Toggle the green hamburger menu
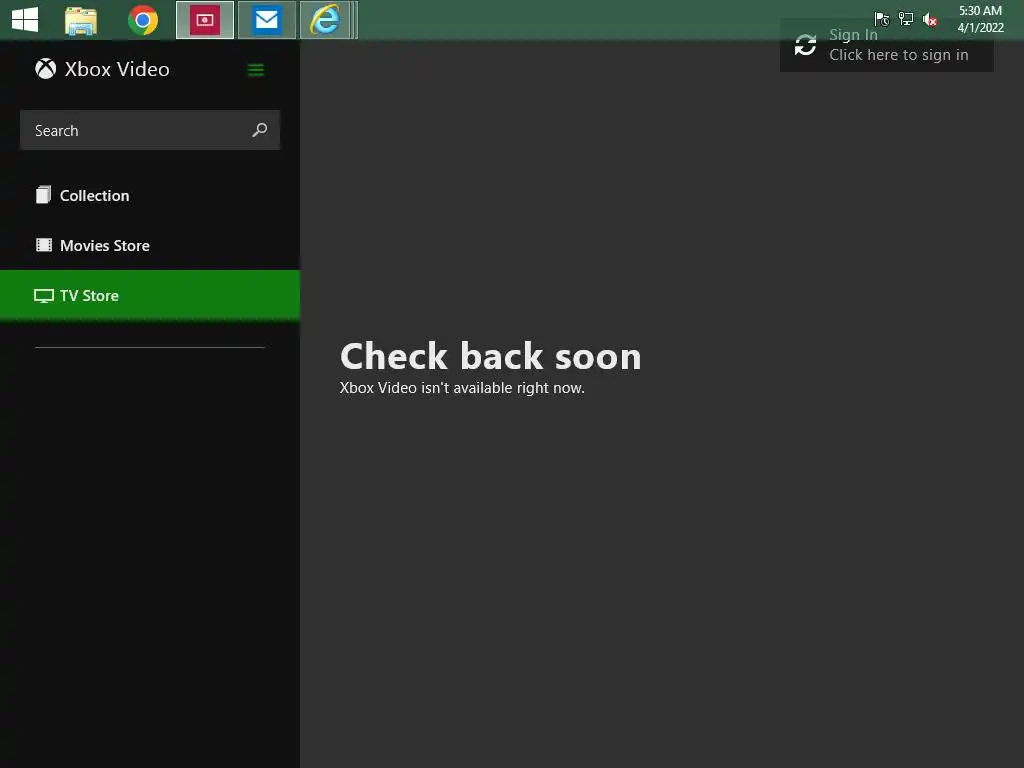Viewport: 1024px width, 768px height. [255, 69]
